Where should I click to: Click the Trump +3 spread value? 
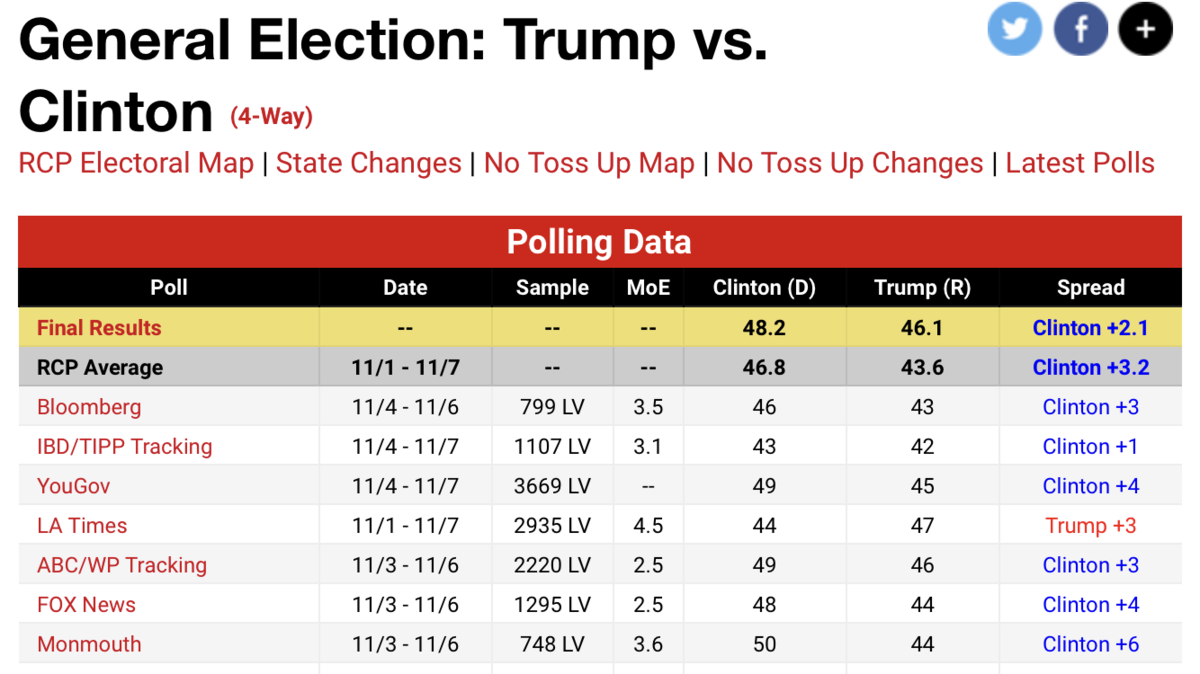[x=1090, y=525]
